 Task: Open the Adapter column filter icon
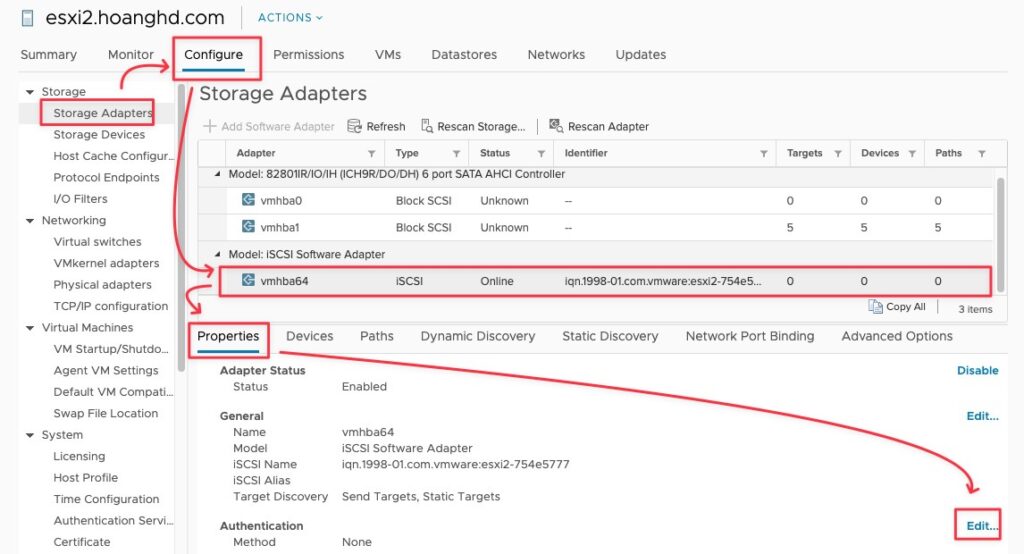pyautogui.click(x=372, y=154)
